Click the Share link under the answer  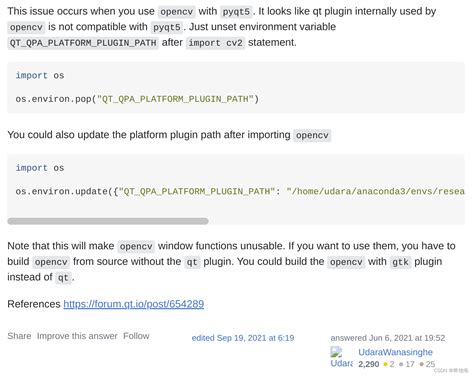19,336
